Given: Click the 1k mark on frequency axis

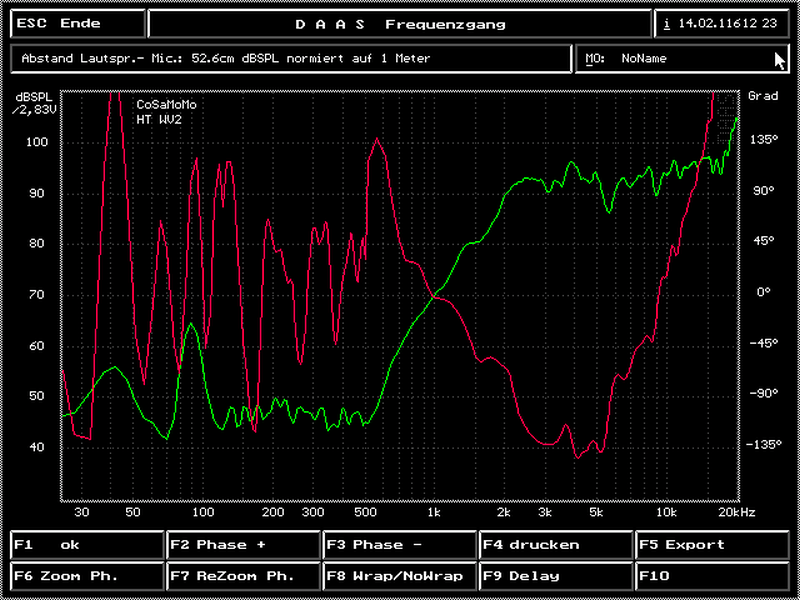Looking at the screenshot, I should coord(433,512).
